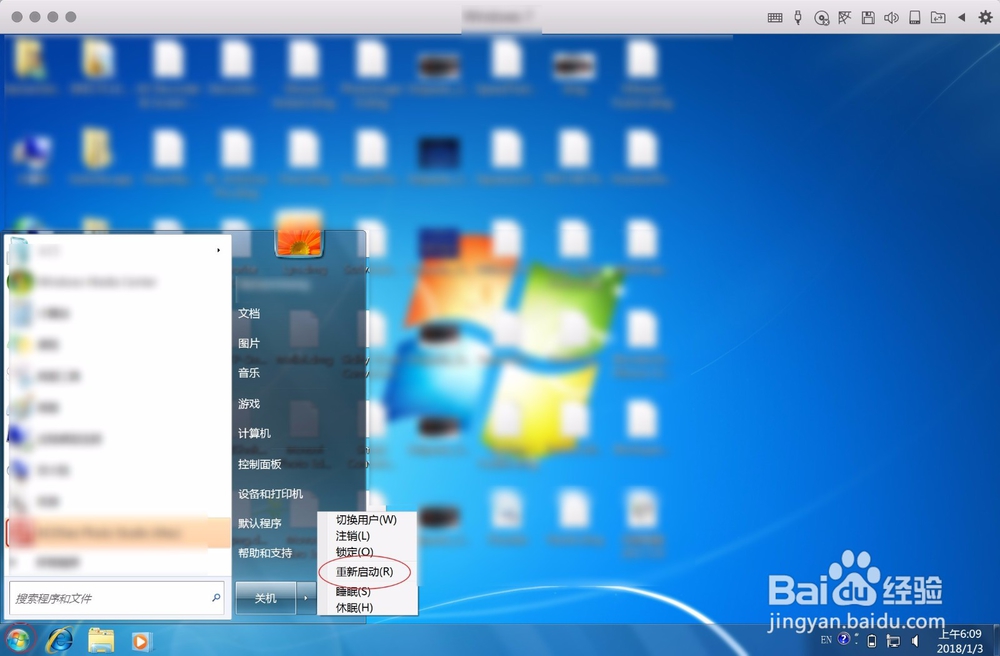
Task: Open 默认程序 in the Start menu
Action: point(260,523)
